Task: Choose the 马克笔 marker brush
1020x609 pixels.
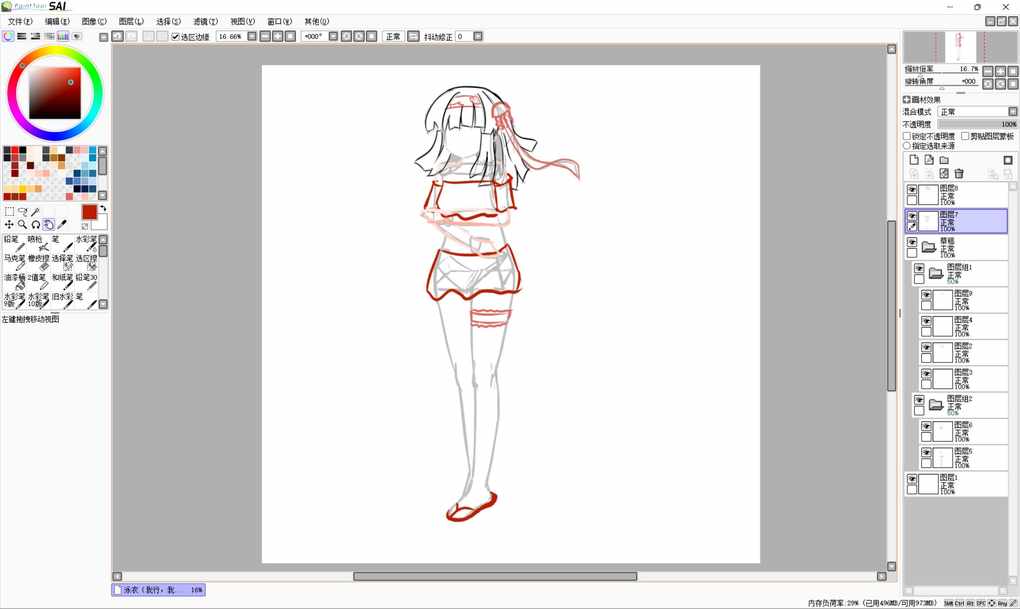Action: click(15, 262)
